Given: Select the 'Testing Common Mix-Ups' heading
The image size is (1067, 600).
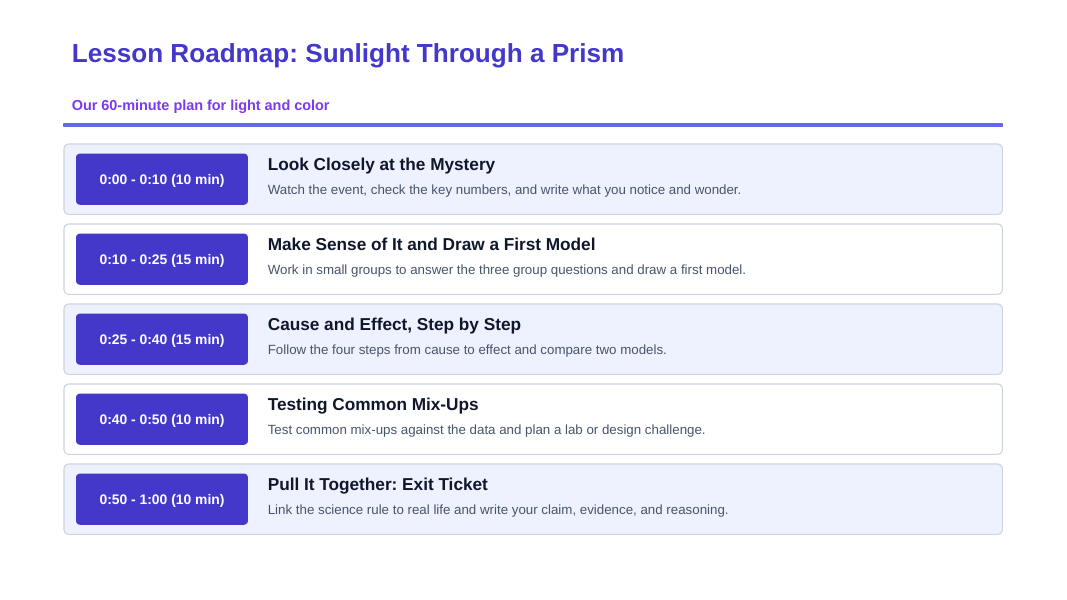Looking at the screenshot, I should [373, 404].
